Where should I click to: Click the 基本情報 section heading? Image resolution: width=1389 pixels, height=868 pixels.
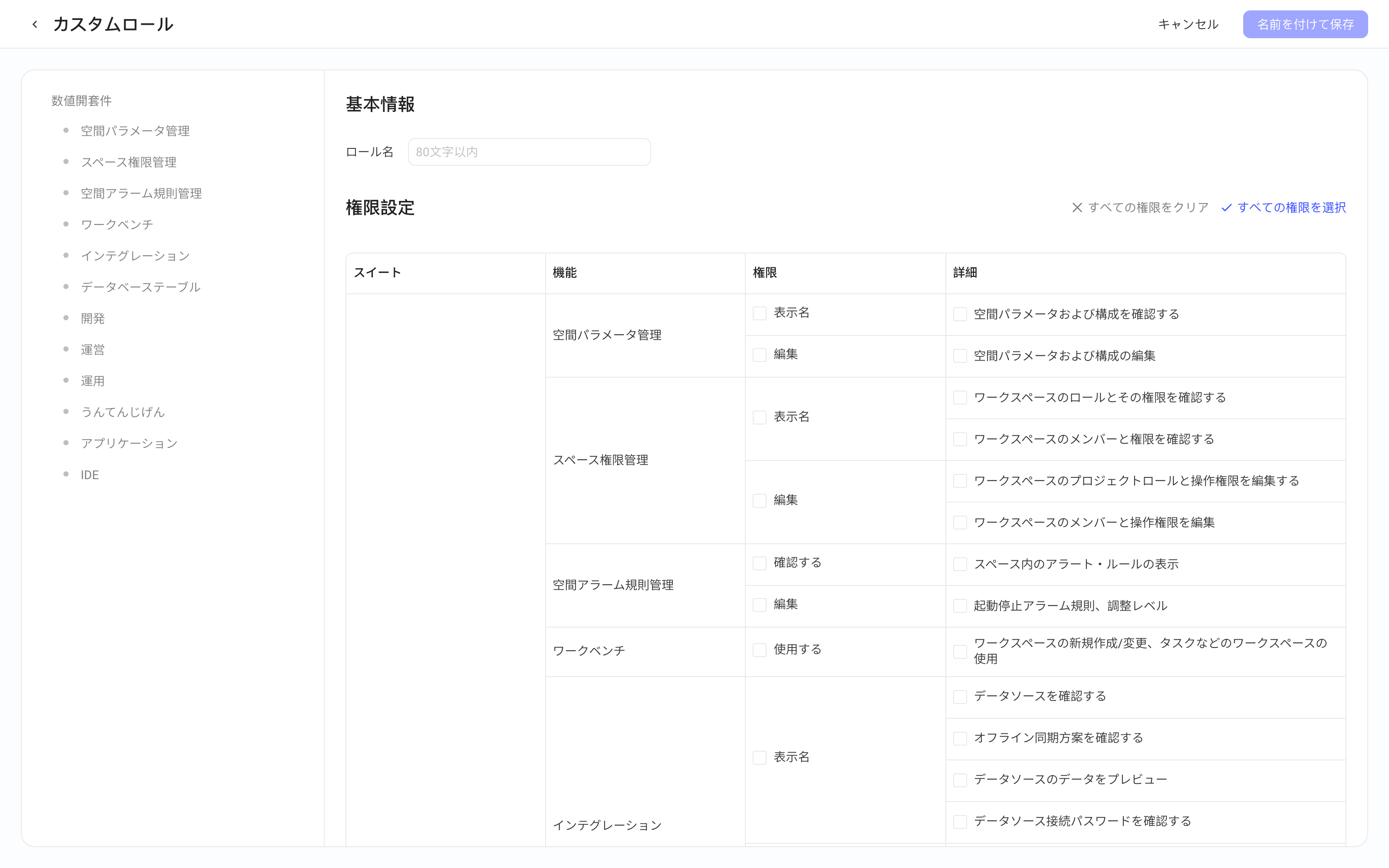pos(380,105)
